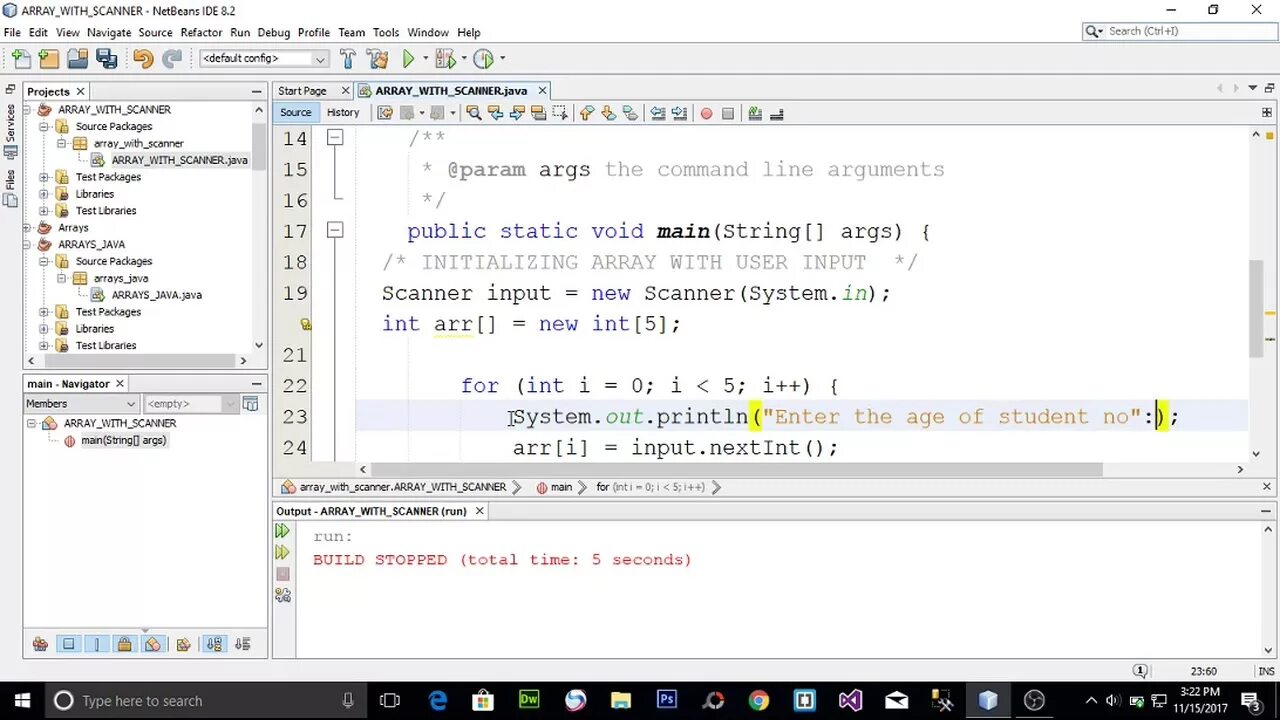Expand Test Packages under ARRAY_WITH_SCANNER
1280x720 pixels.
(45, 177)
